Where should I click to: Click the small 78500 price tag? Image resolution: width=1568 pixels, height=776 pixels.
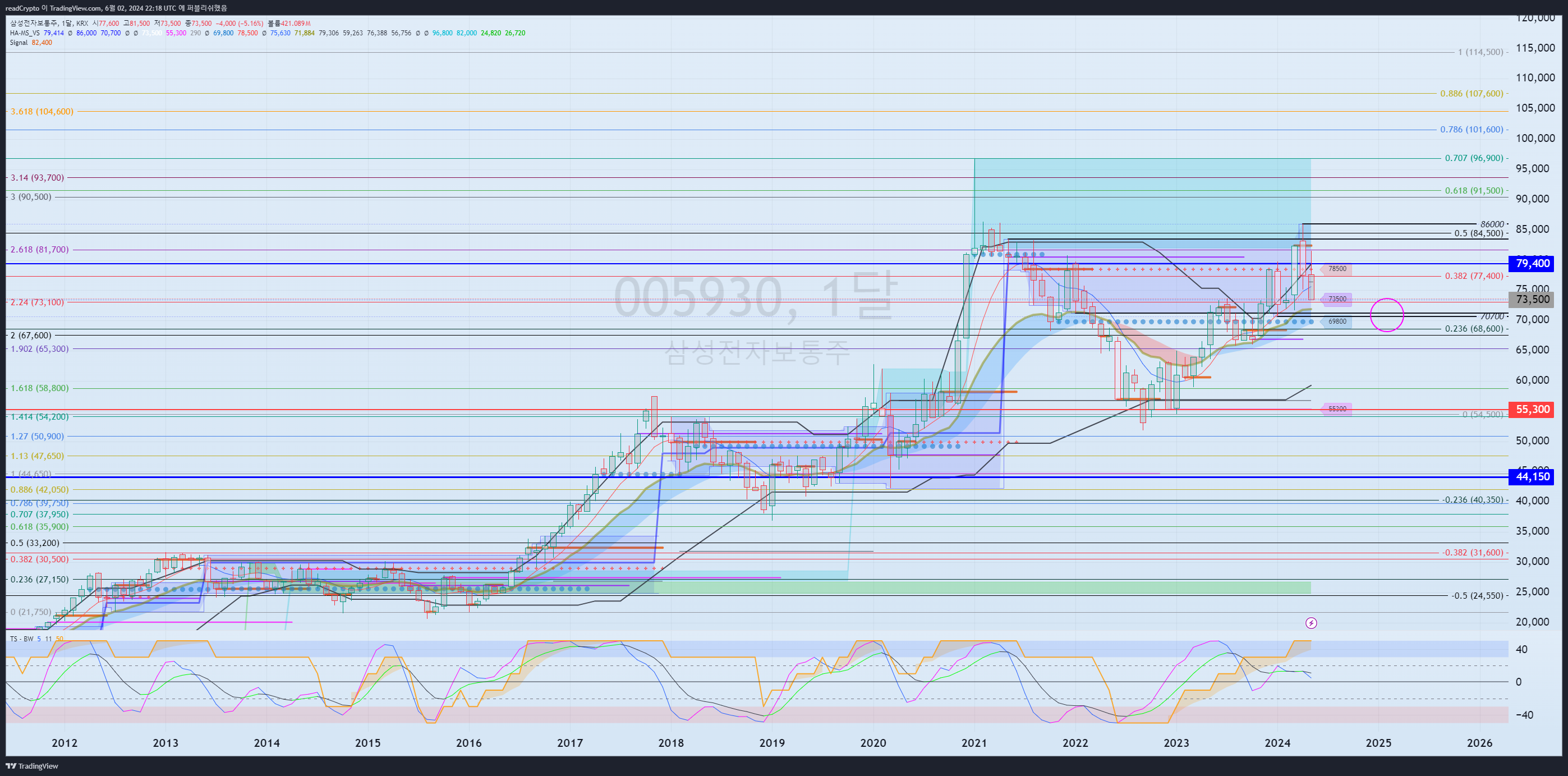tap(1337, 268)
